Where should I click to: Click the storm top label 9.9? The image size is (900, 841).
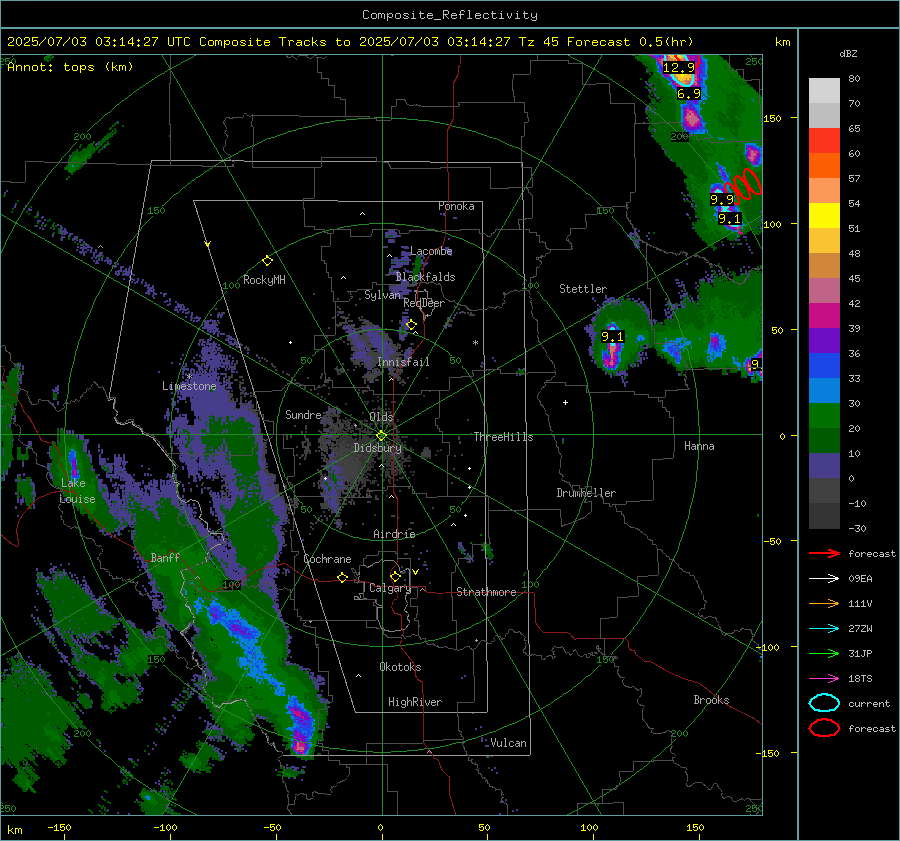[722, 199]
